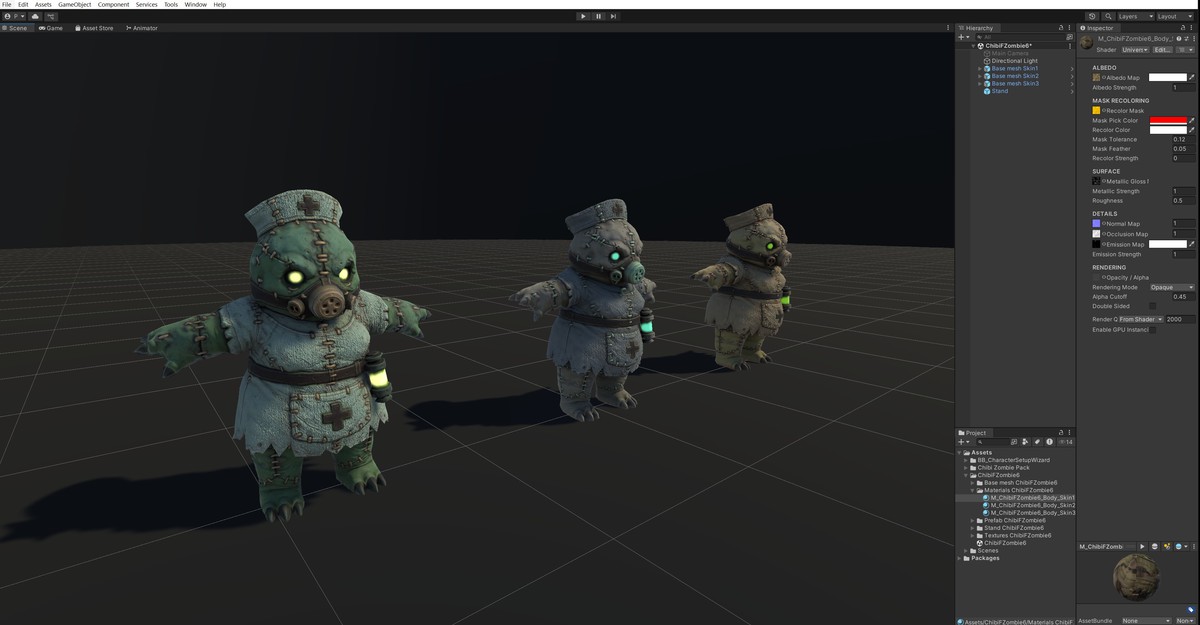1200x625 pixels.
Task: Click the Albedo Map texture slot
Action: [x=1096, y=77]
